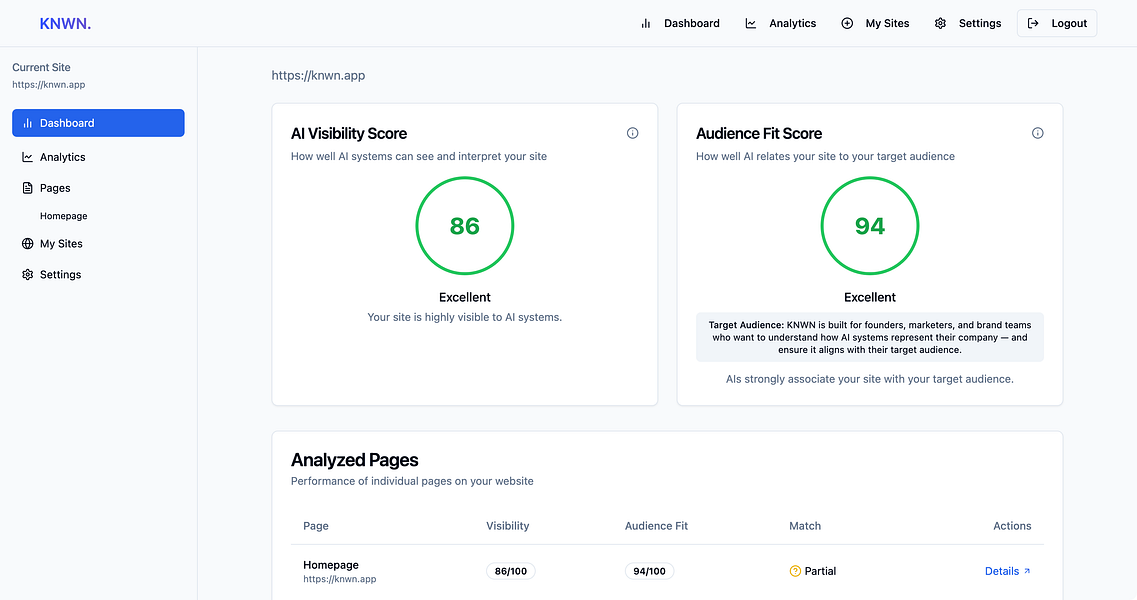Click the gear icon in top navigation

tap(940, 23)
